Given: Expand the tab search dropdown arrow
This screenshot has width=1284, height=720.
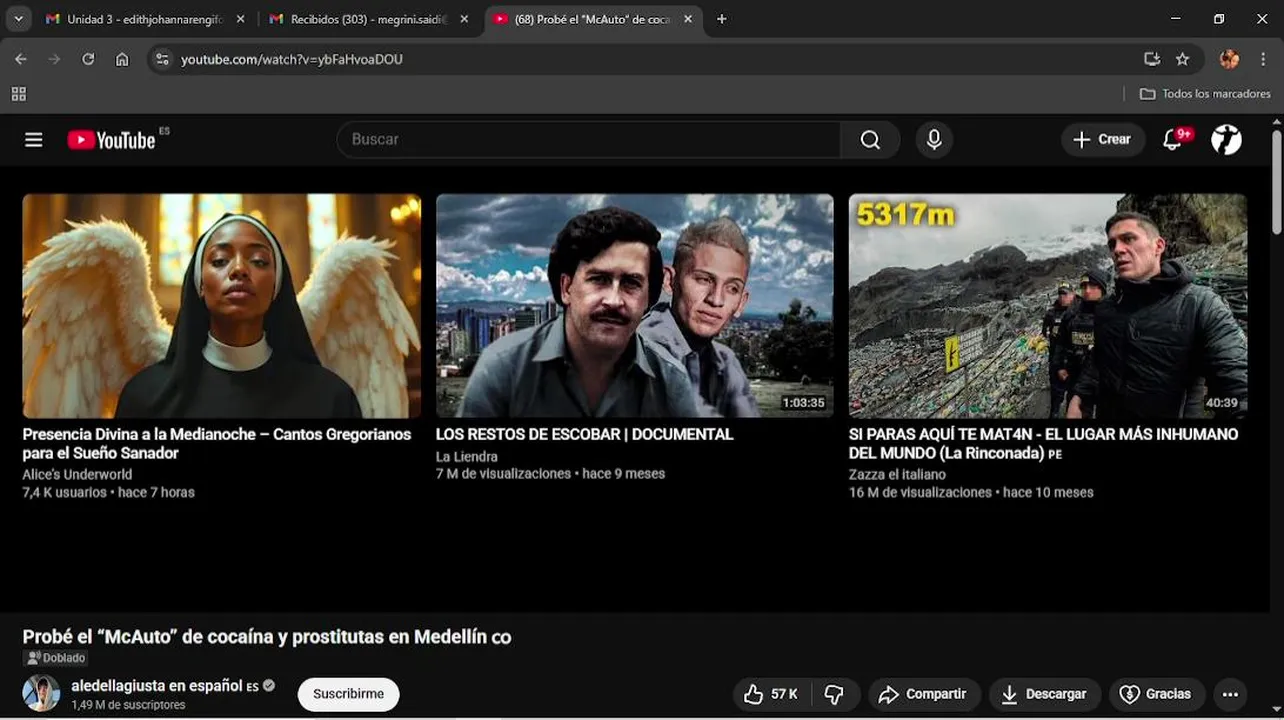Looking at the screenshot, I should 18,19.
